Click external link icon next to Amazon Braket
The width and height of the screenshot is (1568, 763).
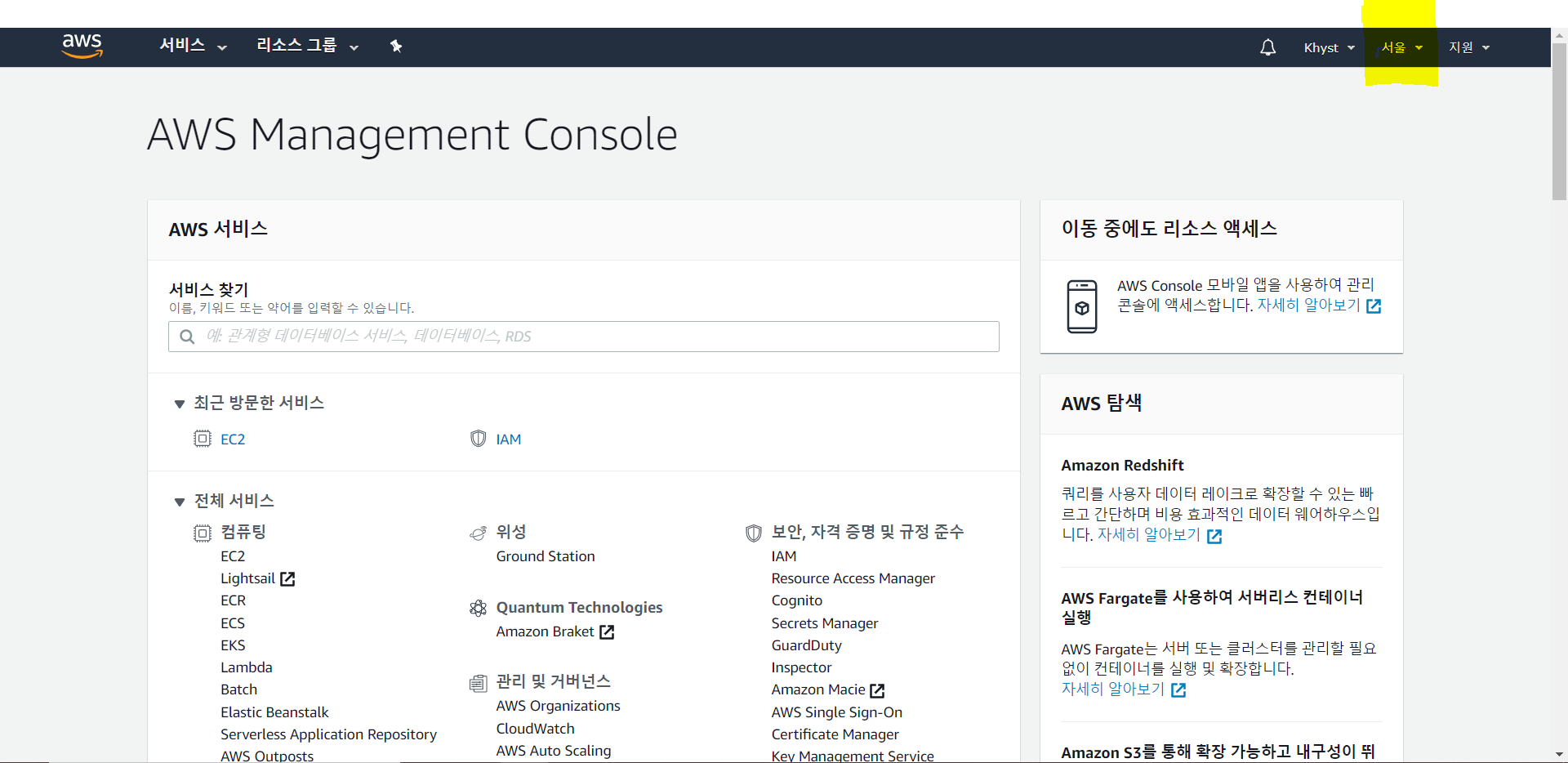point(607,632)
